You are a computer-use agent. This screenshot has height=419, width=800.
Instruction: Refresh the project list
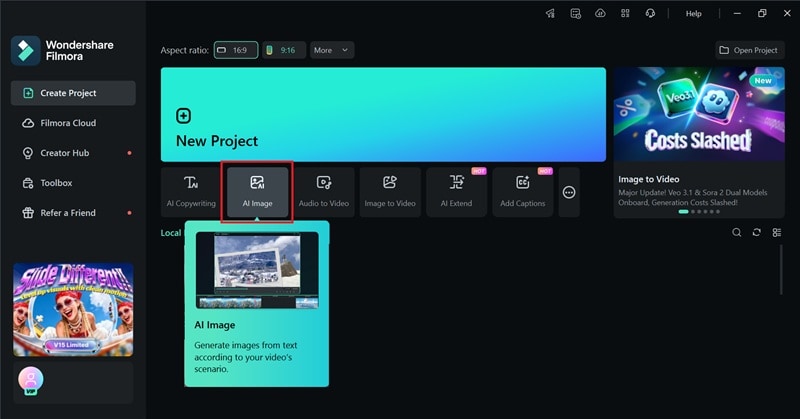756,233
